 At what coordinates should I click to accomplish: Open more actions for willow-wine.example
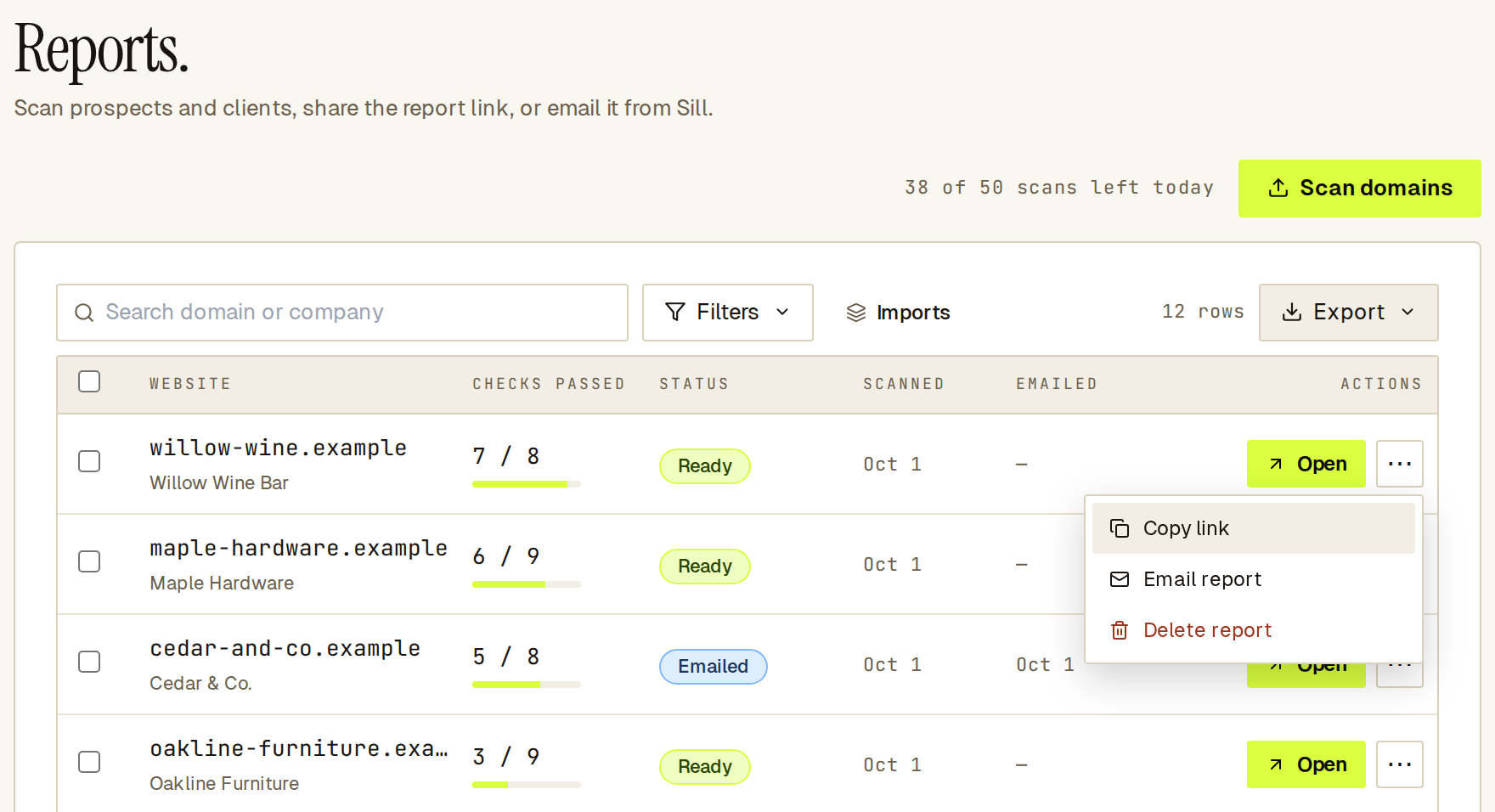pyautogui.click(x=1400, y=464)
